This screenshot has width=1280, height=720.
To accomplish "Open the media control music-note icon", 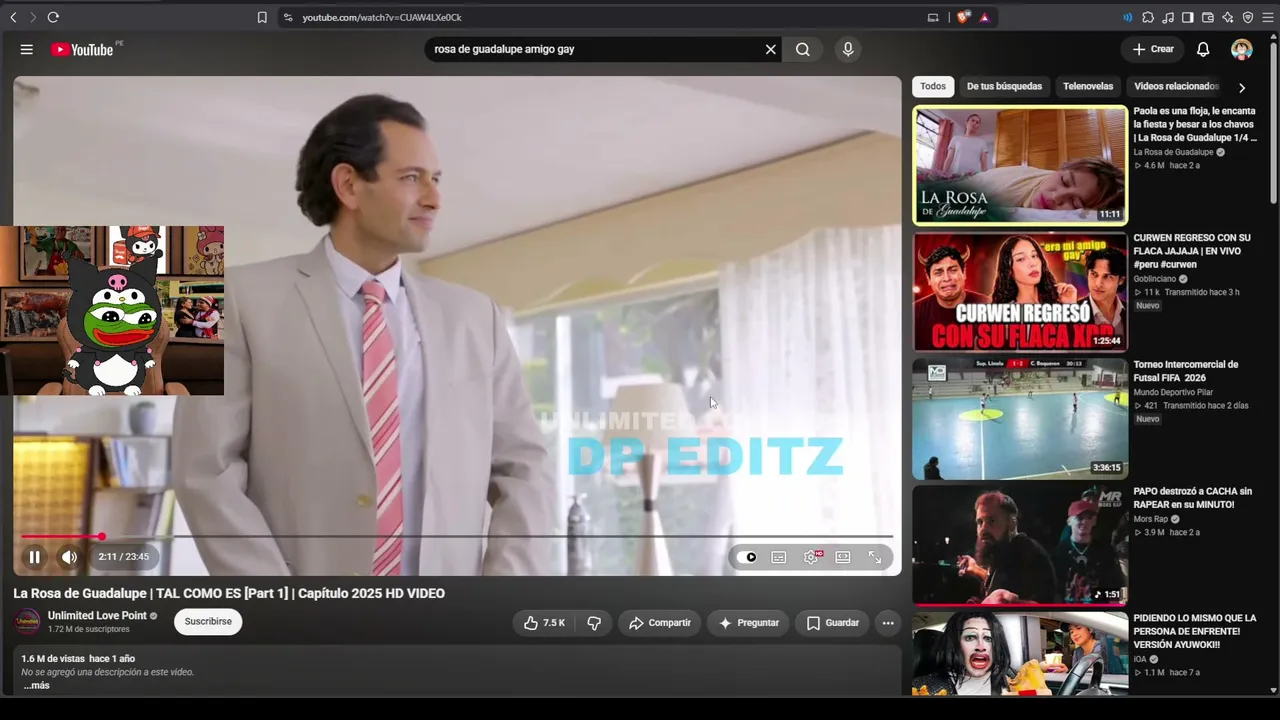I will pyautogui.click(x=1168, y=17).
